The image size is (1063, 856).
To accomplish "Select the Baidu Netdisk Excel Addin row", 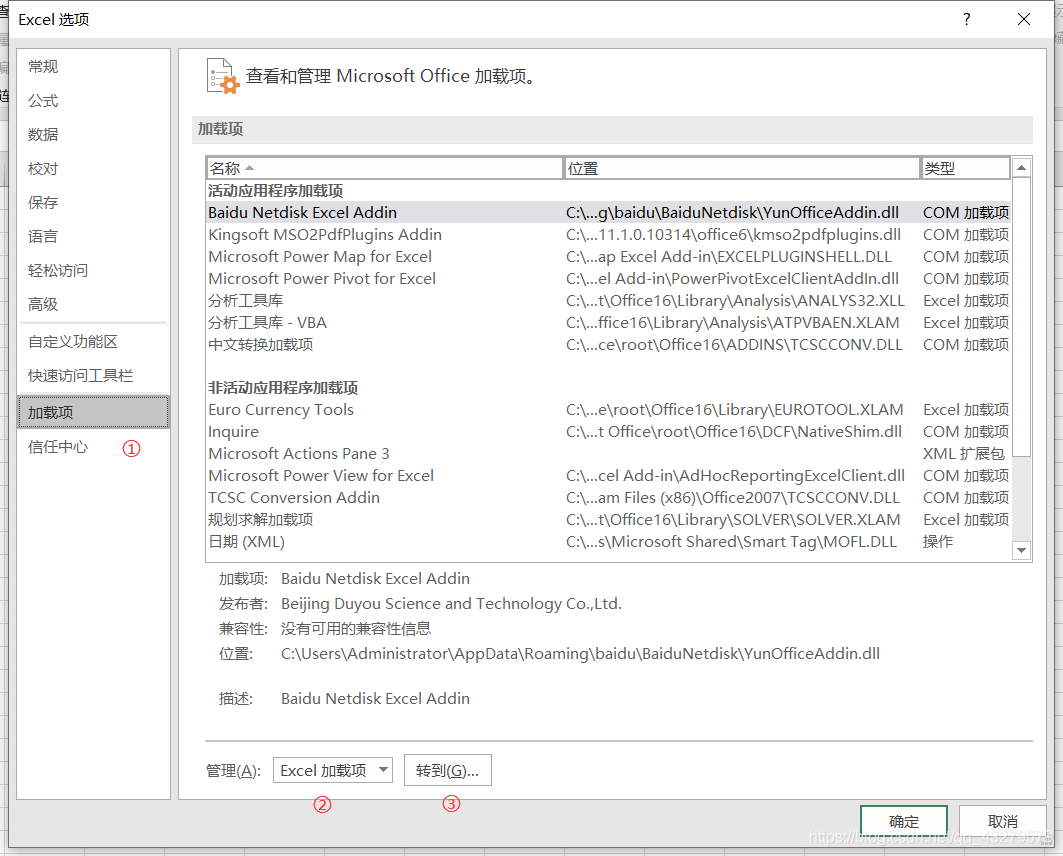I will pyautogui.click(x=608, y=212).
